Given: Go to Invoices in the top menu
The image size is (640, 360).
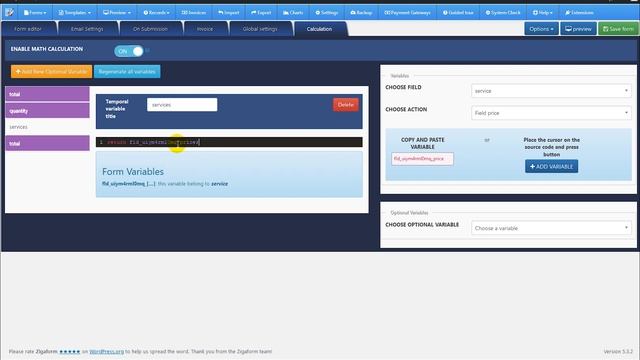Looking at the screenshot, I should tap(193, 13).
